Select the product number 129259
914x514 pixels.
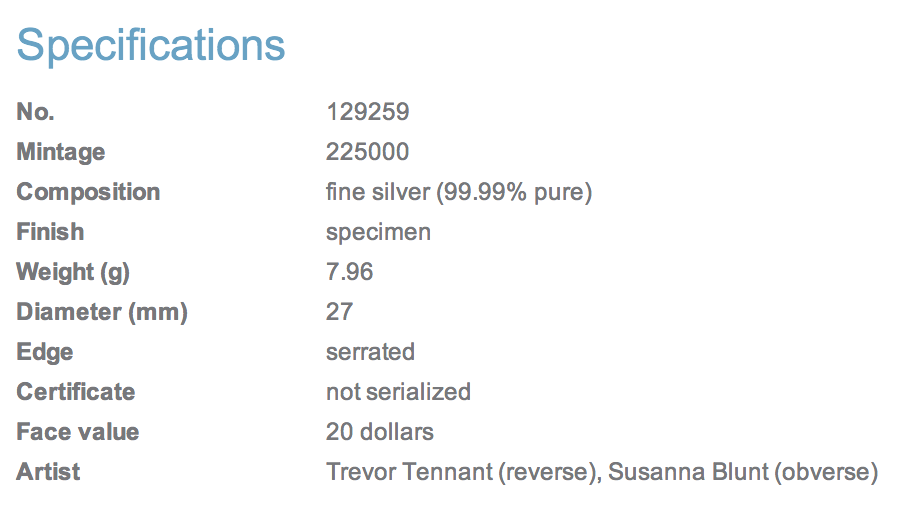(368, 111)
